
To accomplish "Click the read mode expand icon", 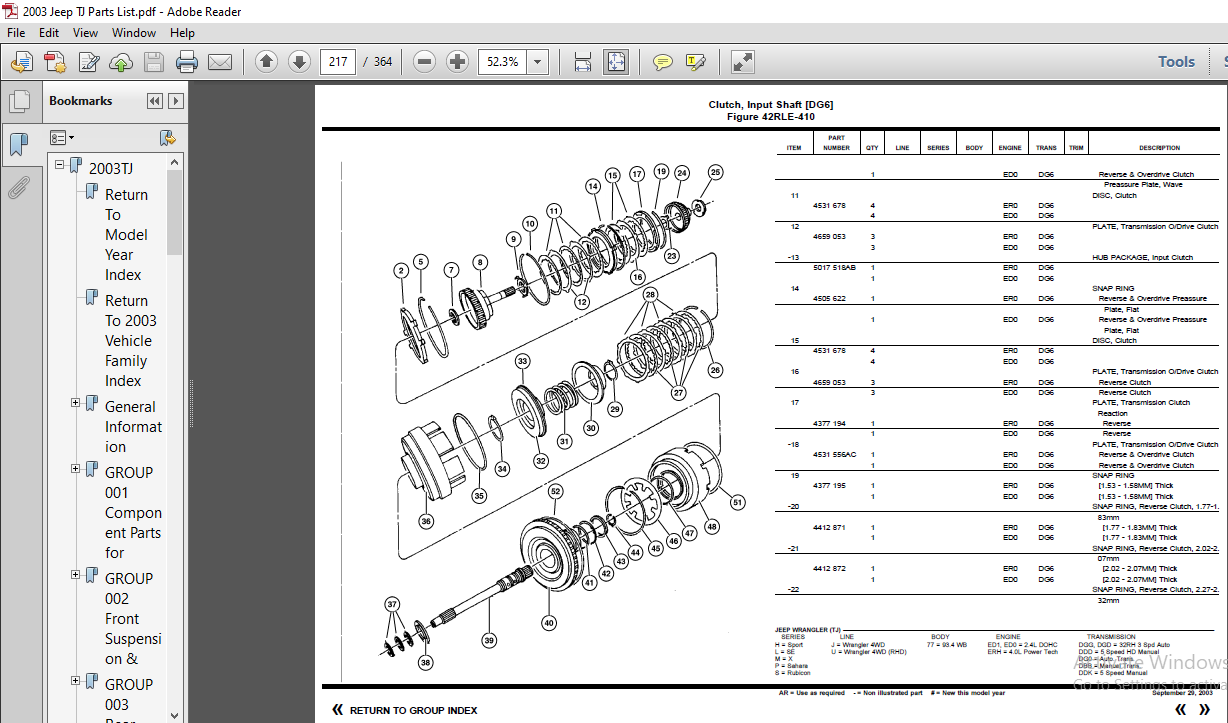I will tap(742, 62).
